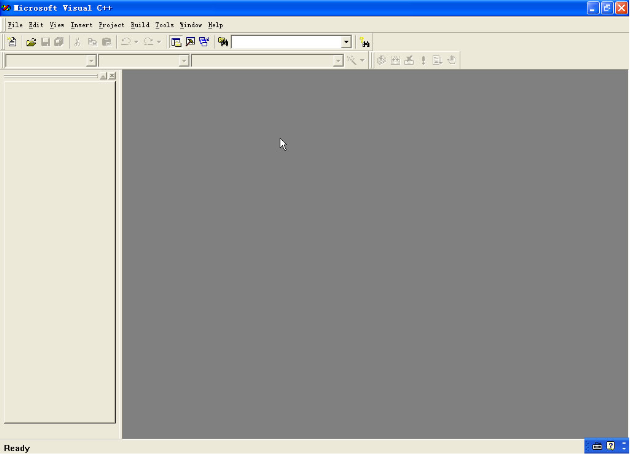The height and width of the screenshot is (454, 630).
Task: Click the Insert Breakpoint hand icon
Action: point(452,60)
